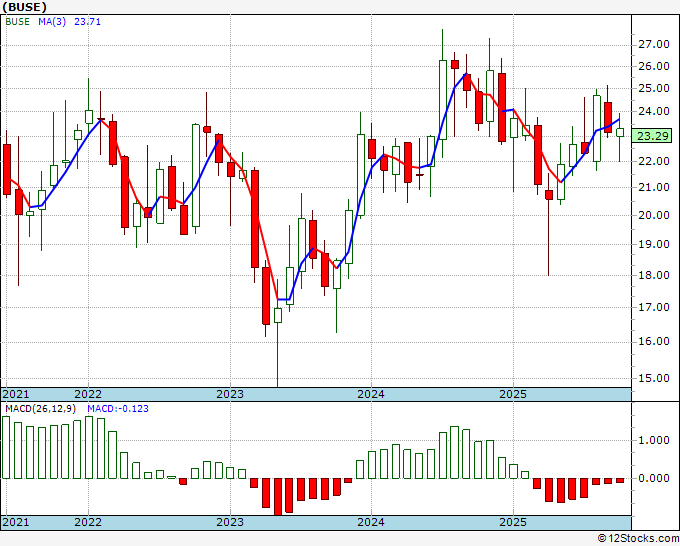Click the MACD:-0.123 value readout
Screen dimensions: 680x546
coord(118,409)
